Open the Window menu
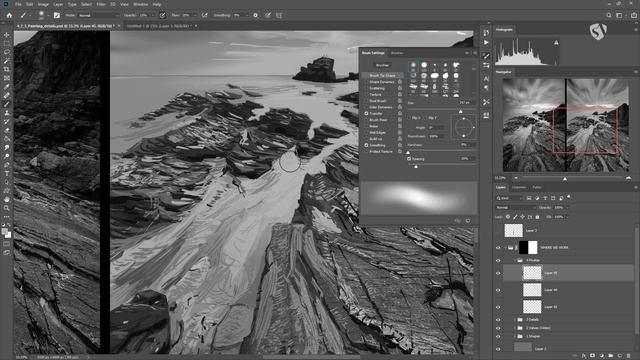 (x=140, y=4)
